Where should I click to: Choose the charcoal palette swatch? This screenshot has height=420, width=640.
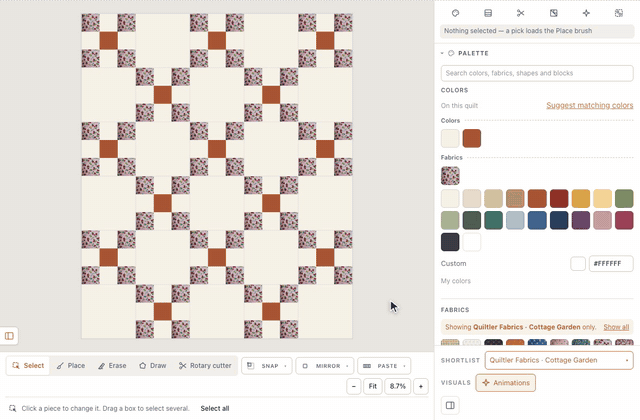pyautogui.click(x=450, y=242)
